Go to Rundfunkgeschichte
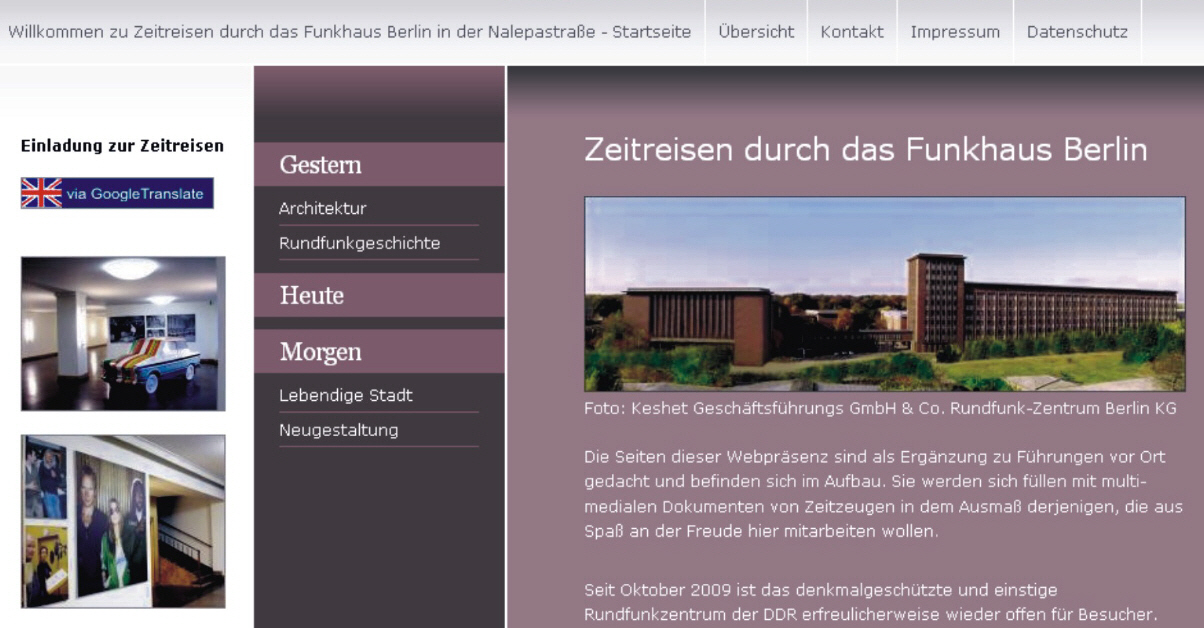The image size is (1204, 628). pyautogui.click(x=359, y=243)
